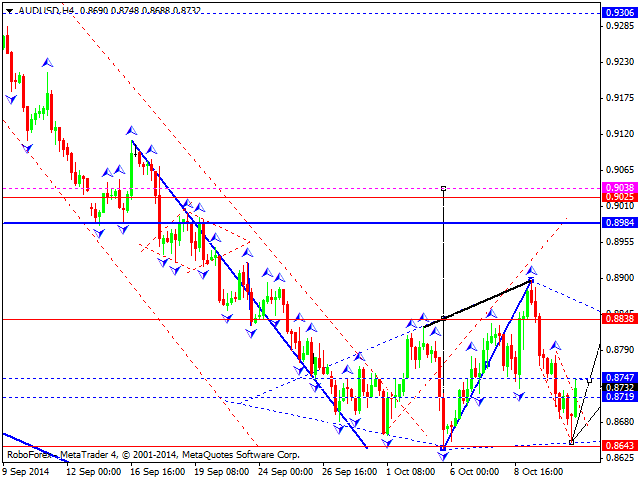Select the current price 0.8732 label
This screenshot has width=640, height=480.
(x=620, y=387)
